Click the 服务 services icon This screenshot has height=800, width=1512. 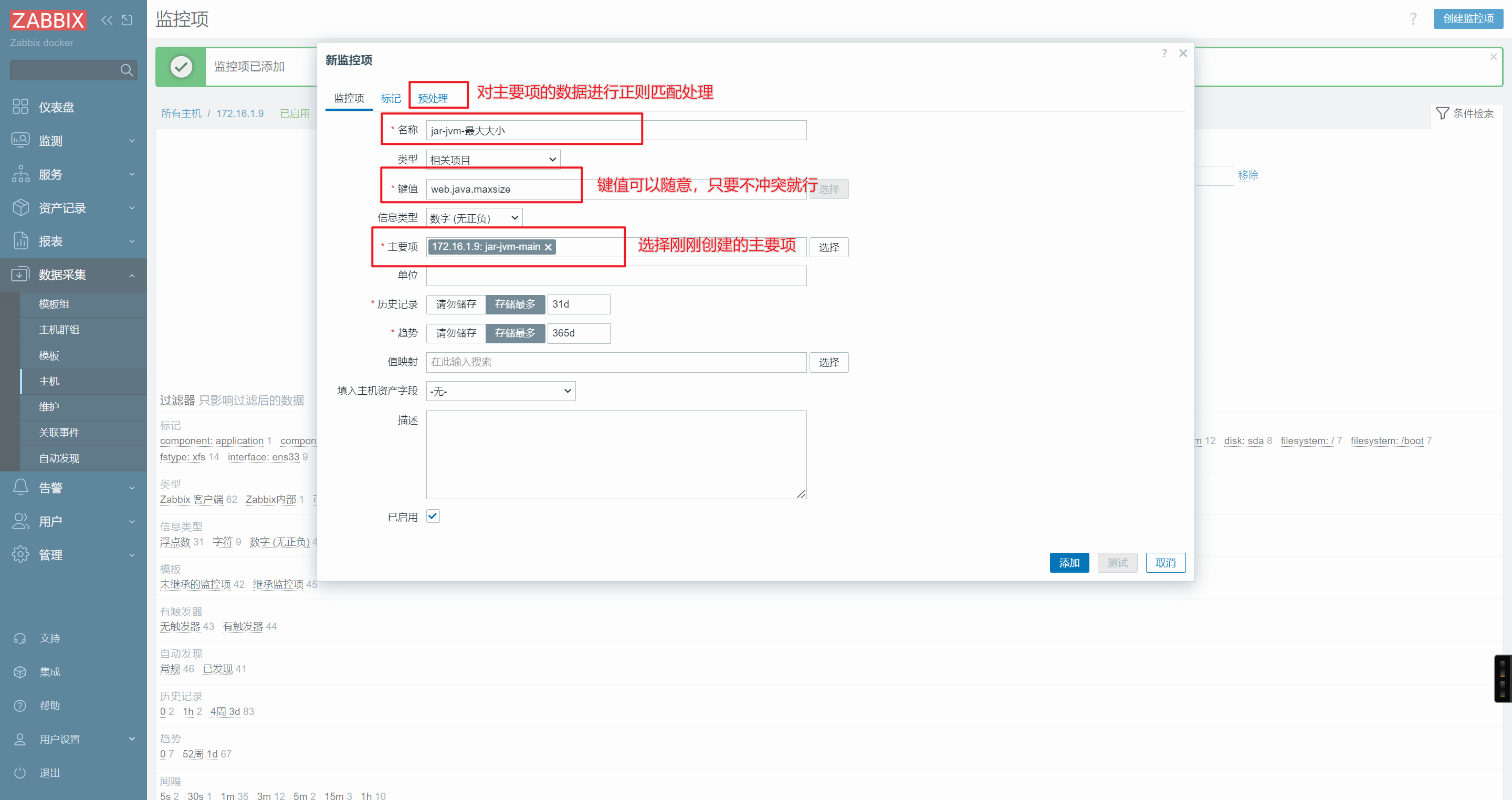pos(20,174)
